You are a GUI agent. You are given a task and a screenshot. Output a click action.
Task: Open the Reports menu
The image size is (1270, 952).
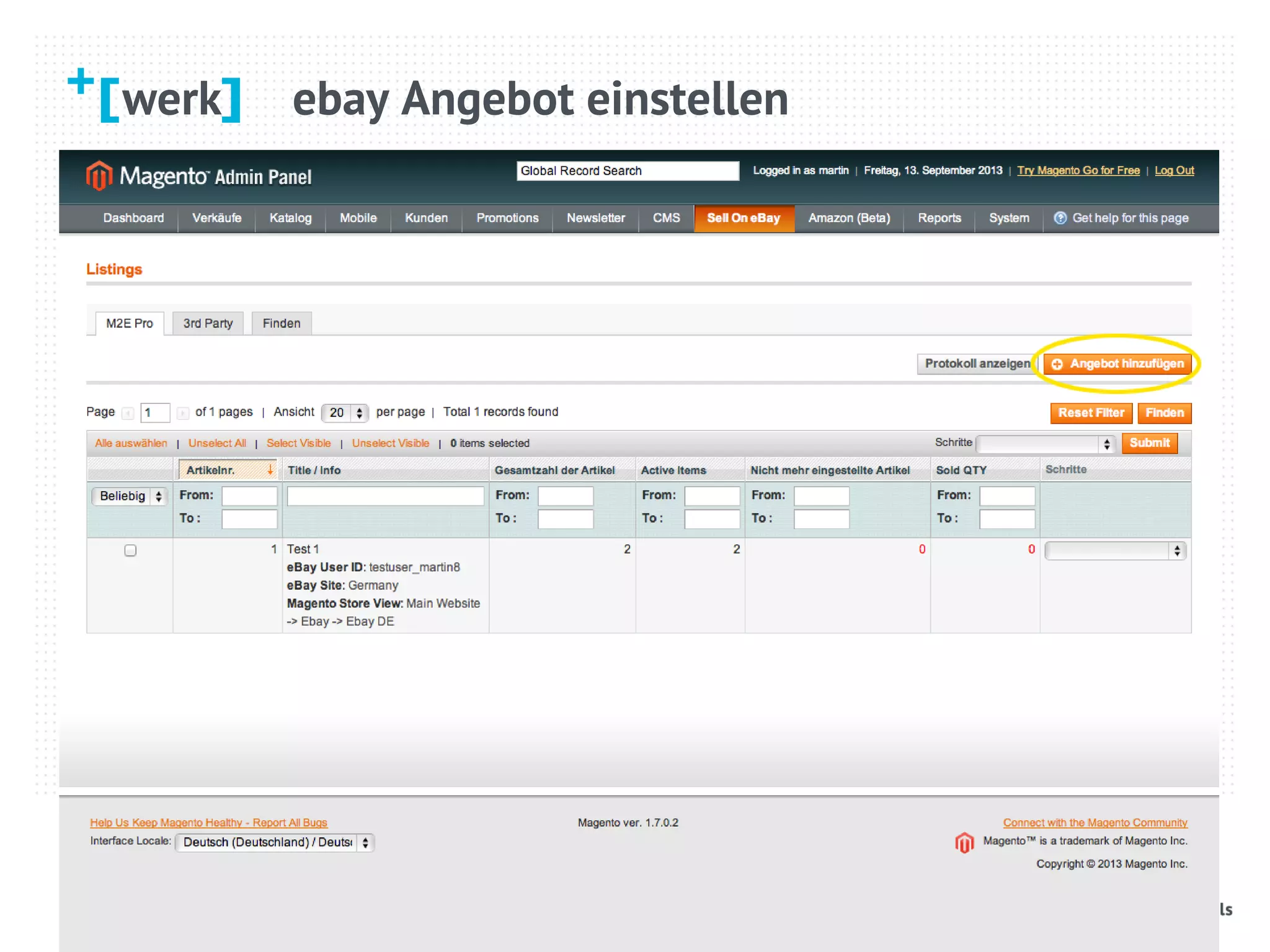(939, 218)
